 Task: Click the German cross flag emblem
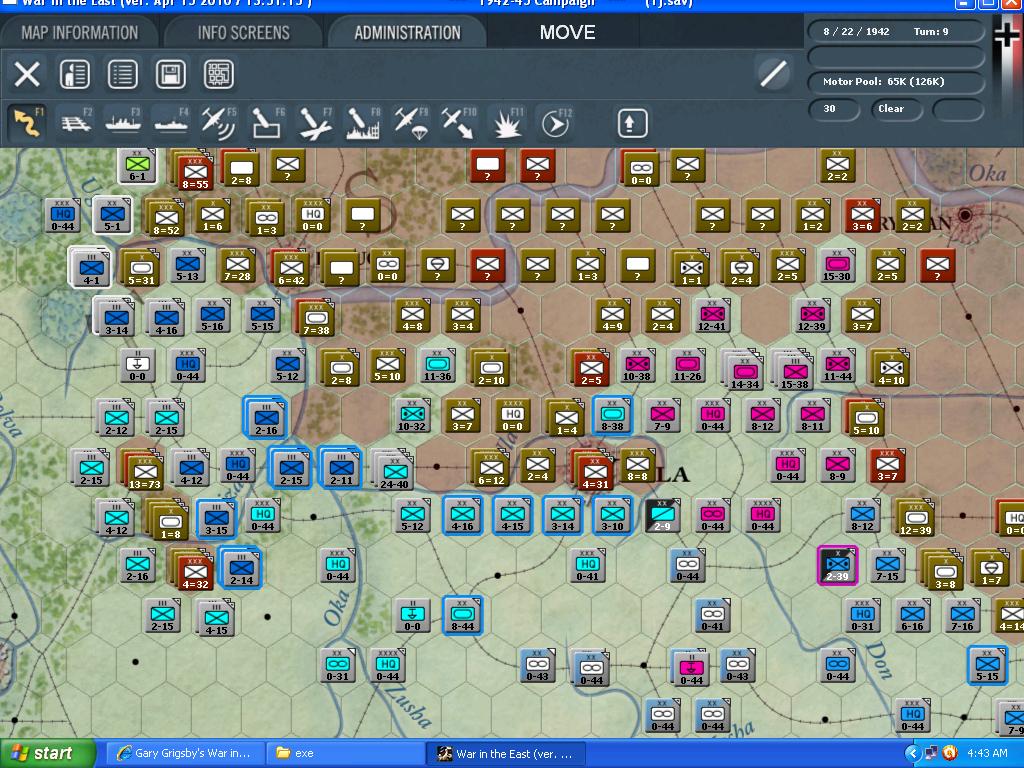coord(1007,34)
